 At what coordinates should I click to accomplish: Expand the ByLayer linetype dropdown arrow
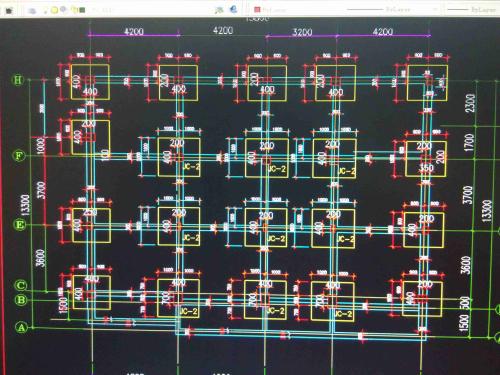(x=435, y=10)
